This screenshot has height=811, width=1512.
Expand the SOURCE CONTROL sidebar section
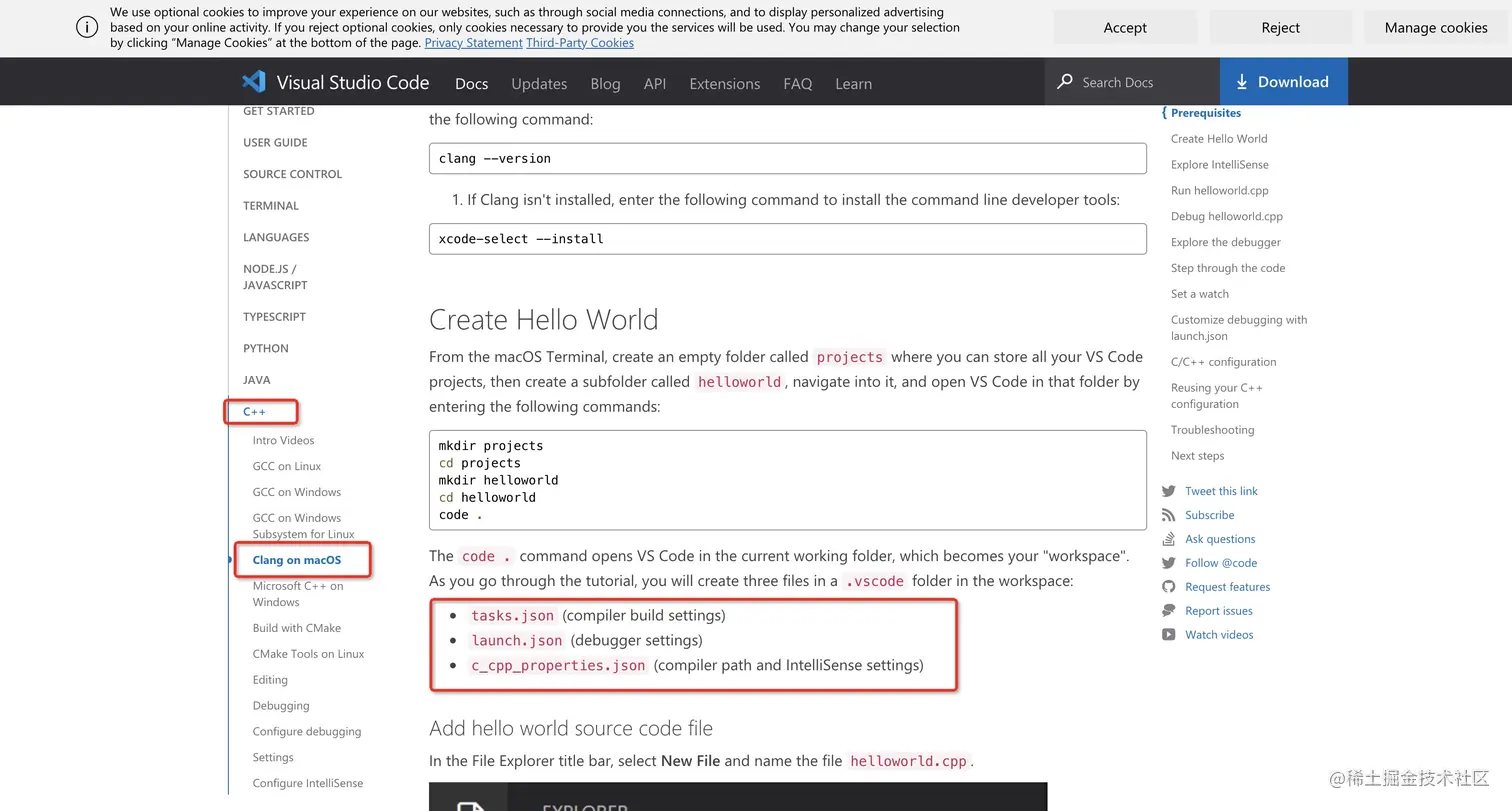[292, 174]
